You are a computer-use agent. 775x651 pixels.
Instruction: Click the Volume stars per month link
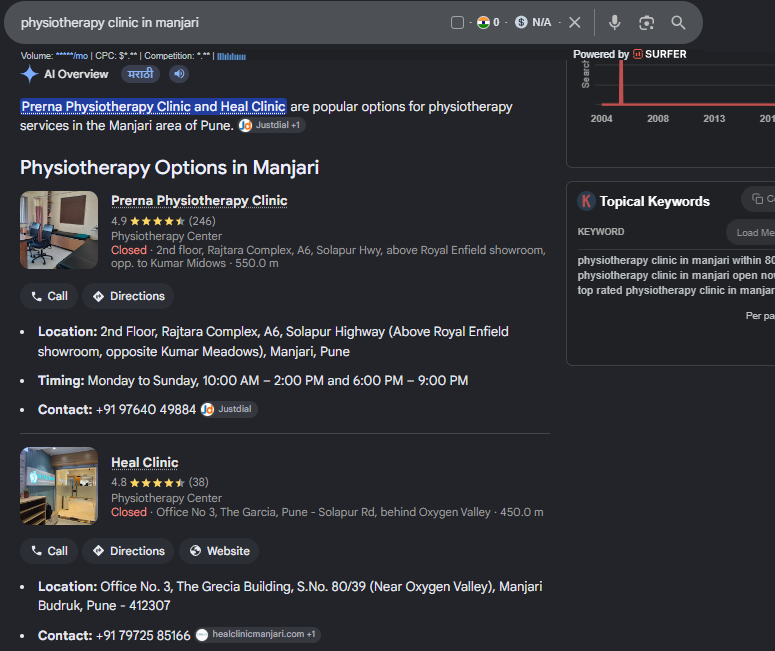coord(72,56)
